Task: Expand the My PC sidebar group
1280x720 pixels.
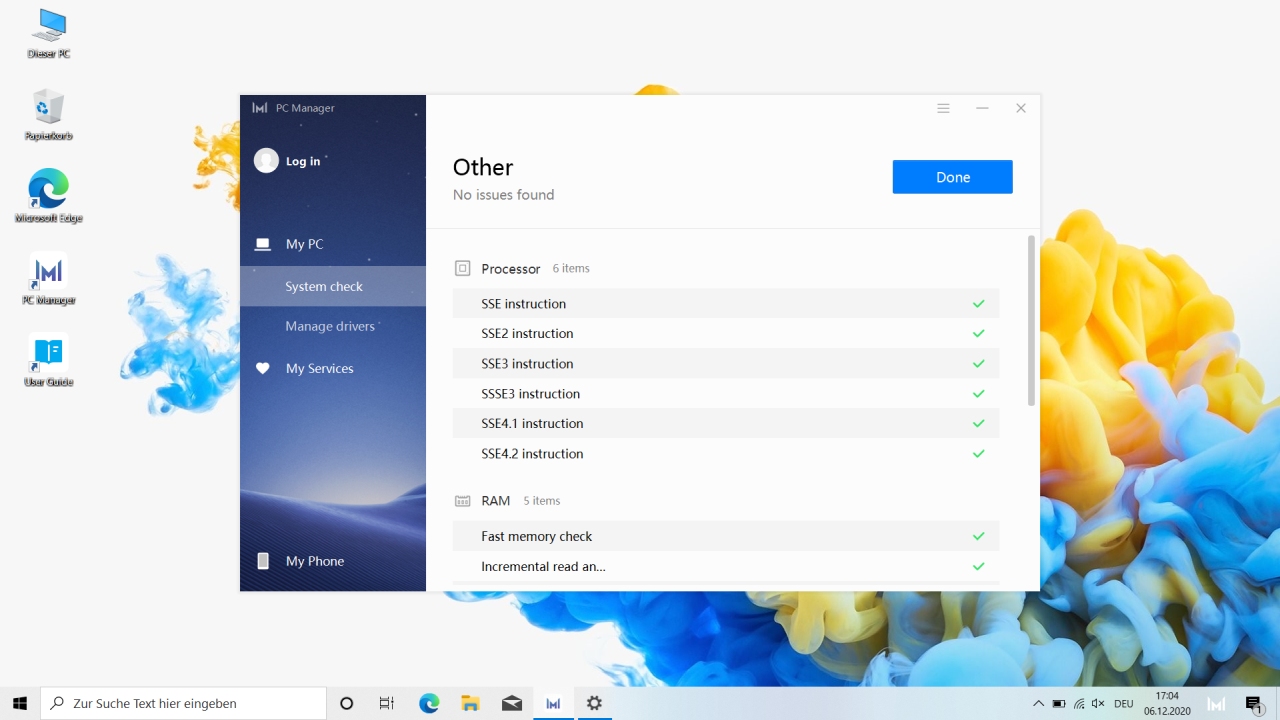Action: 304,244
